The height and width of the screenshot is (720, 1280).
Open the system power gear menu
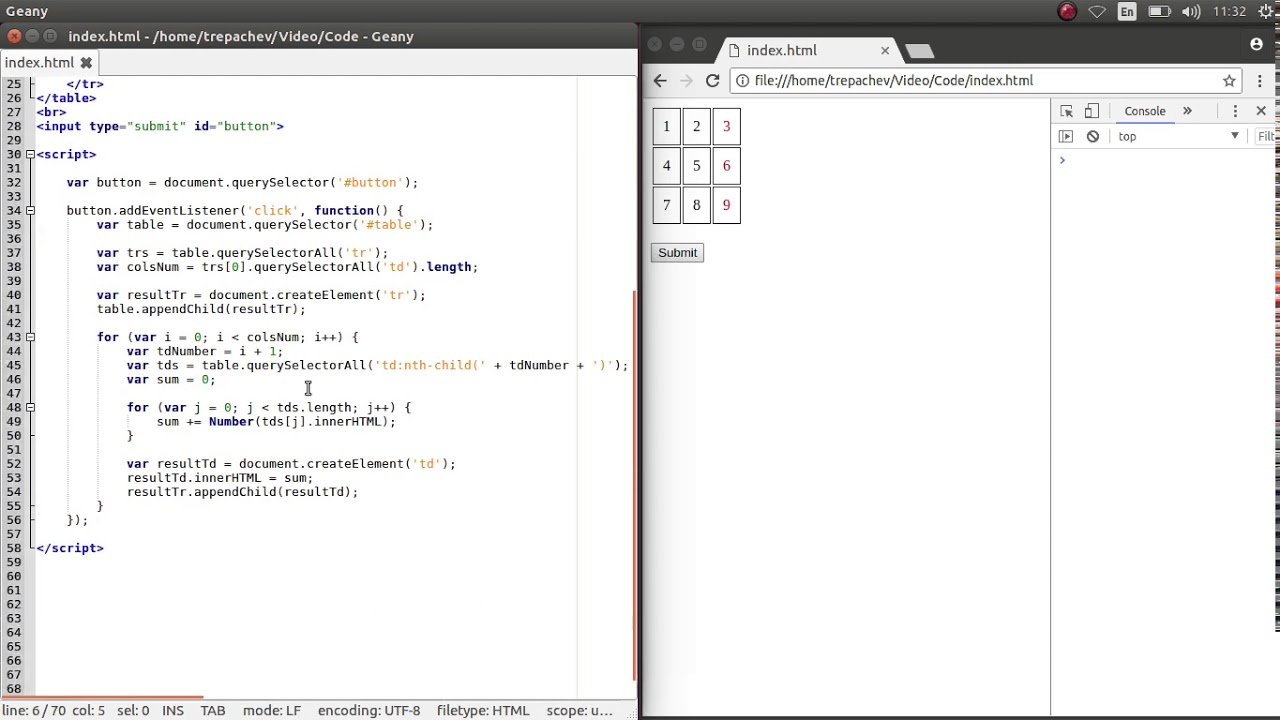tap(1268, 12)
